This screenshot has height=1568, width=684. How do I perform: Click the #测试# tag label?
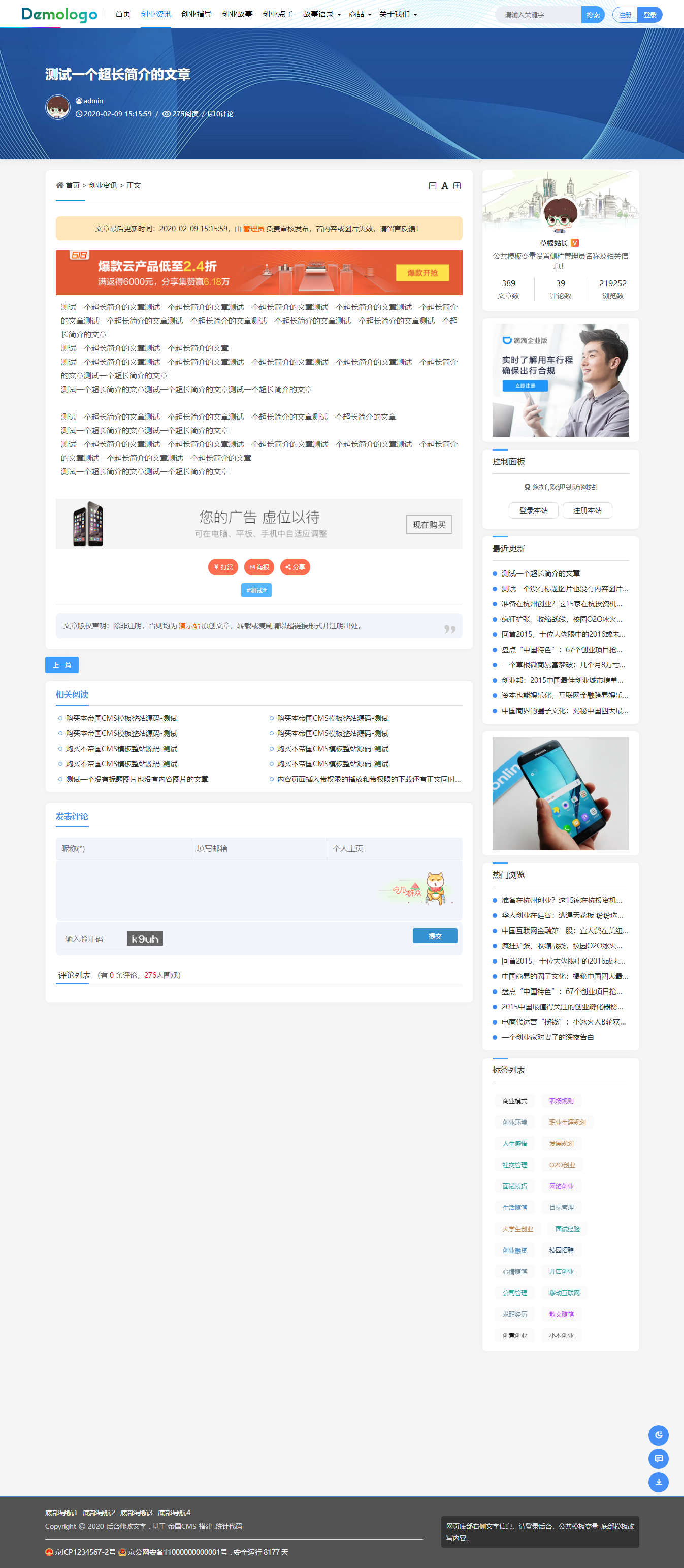(x=256, y=590)
